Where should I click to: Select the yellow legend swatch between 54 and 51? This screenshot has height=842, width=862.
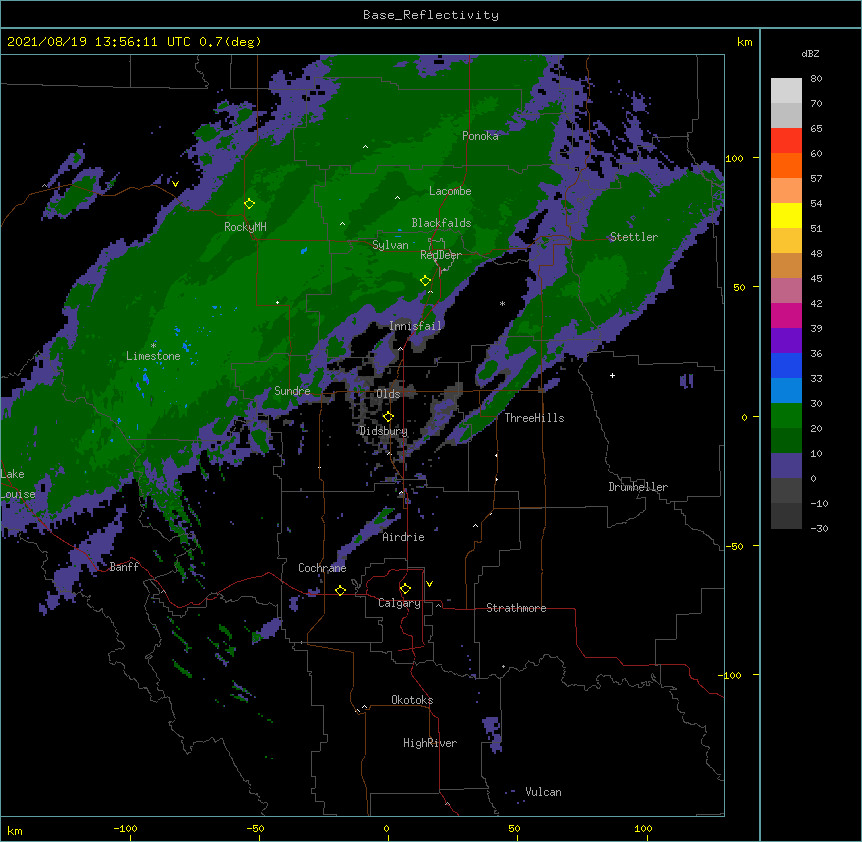click(x=786, y=215)
